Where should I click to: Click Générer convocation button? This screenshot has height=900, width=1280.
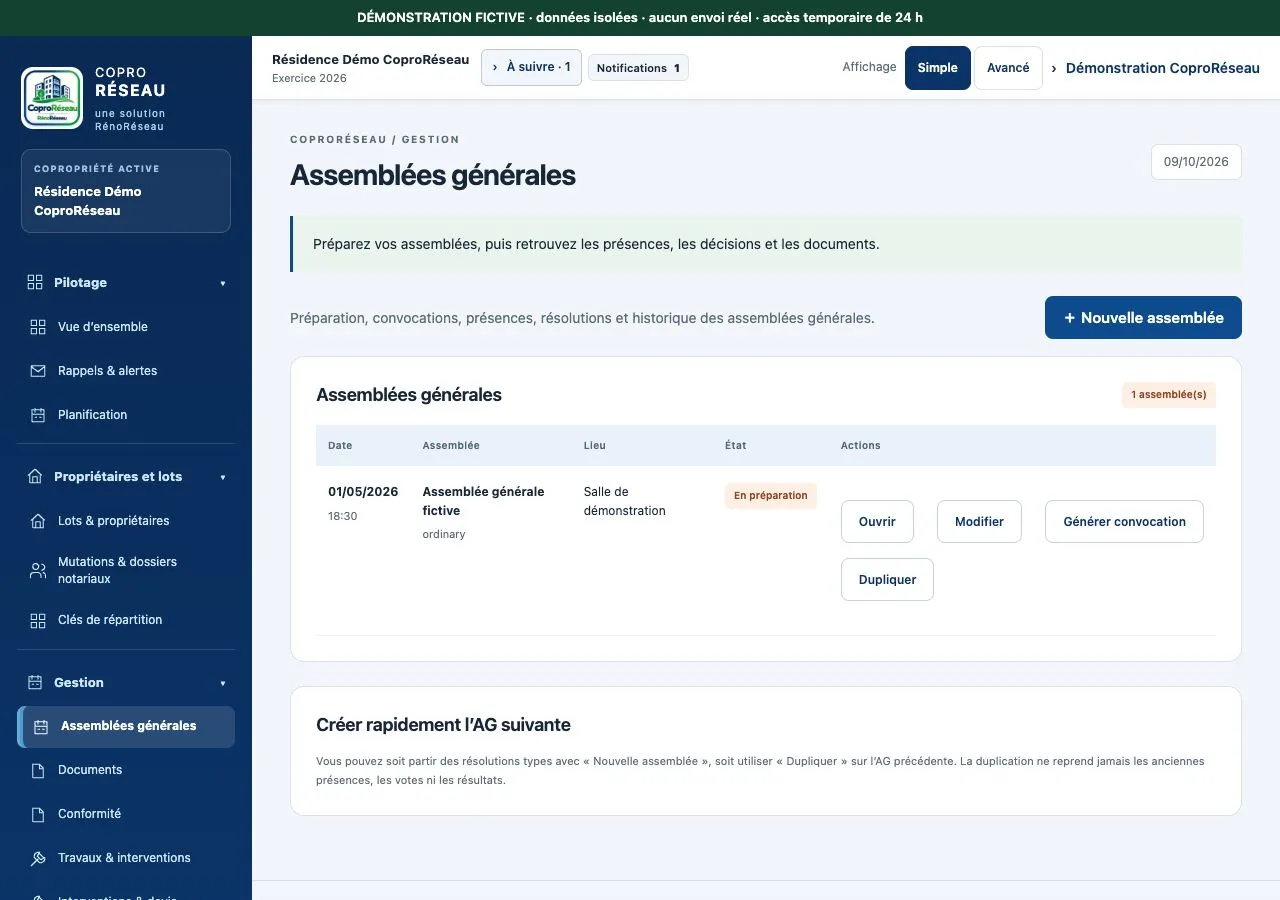(x=1124, y=522)
